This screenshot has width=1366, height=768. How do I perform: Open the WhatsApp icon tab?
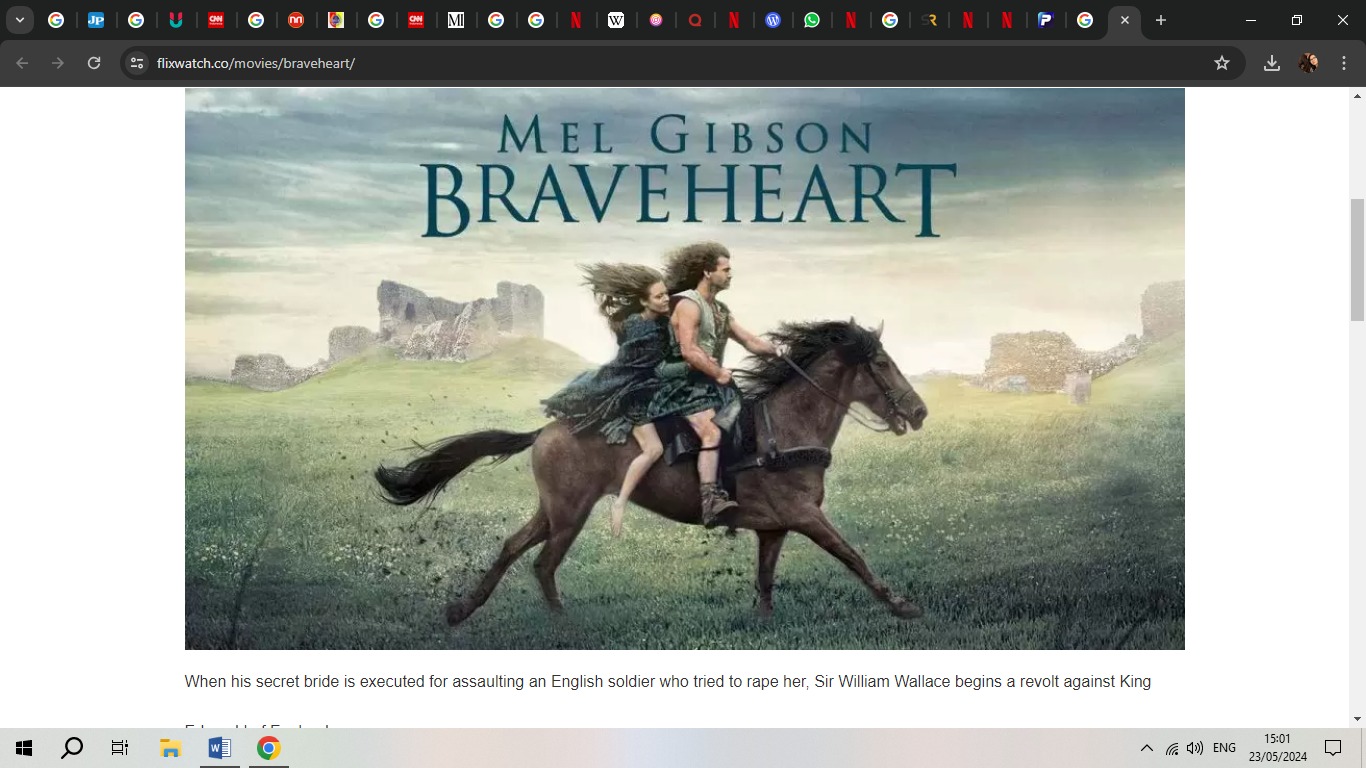pyautogui.click(x=812, y=20)
